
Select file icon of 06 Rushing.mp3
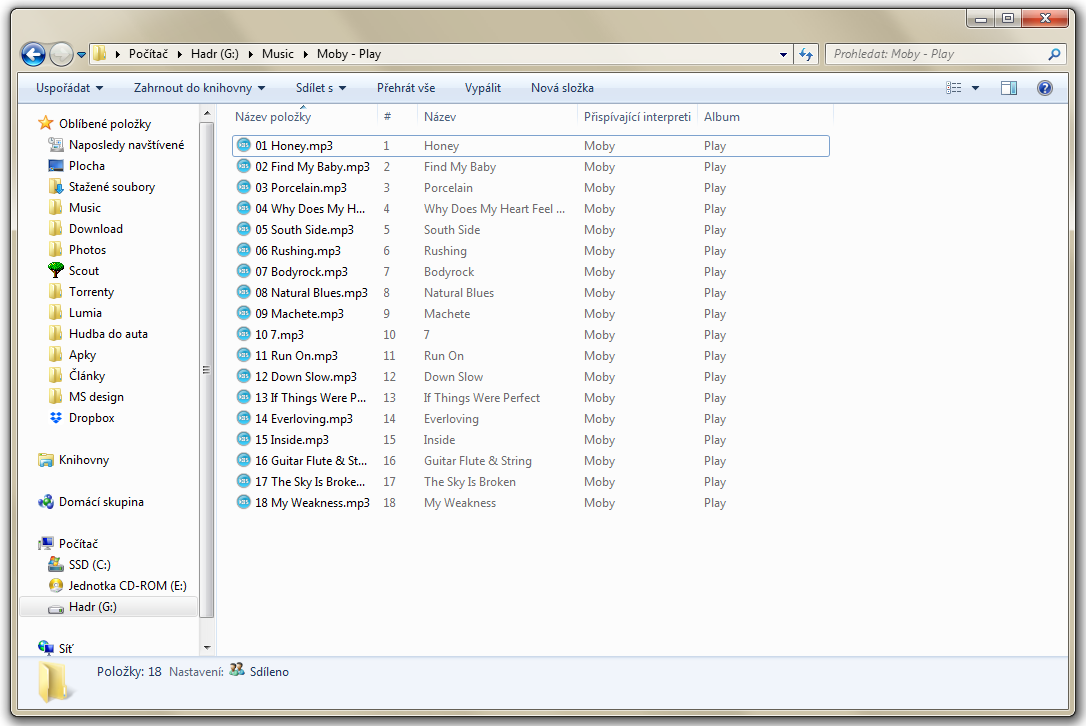243,250
